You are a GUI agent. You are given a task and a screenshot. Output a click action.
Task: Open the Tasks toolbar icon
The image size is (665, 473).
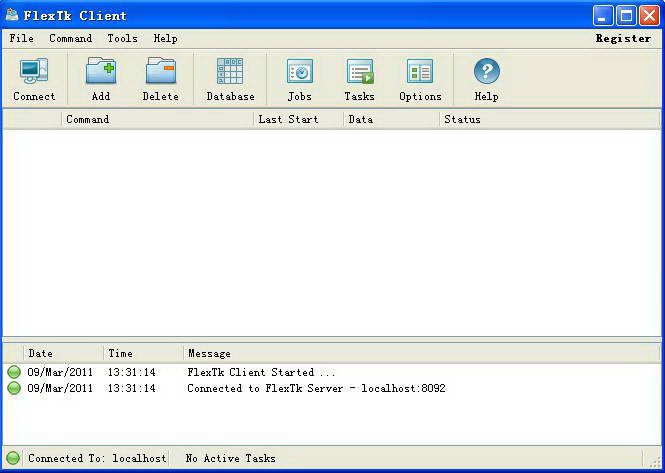click(x=360, y=71)
